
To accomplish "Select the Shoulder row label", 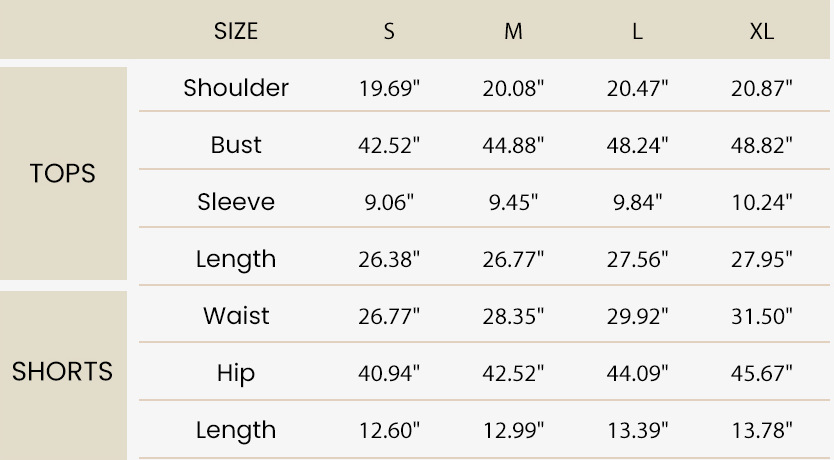I will (x=236, y=88).
